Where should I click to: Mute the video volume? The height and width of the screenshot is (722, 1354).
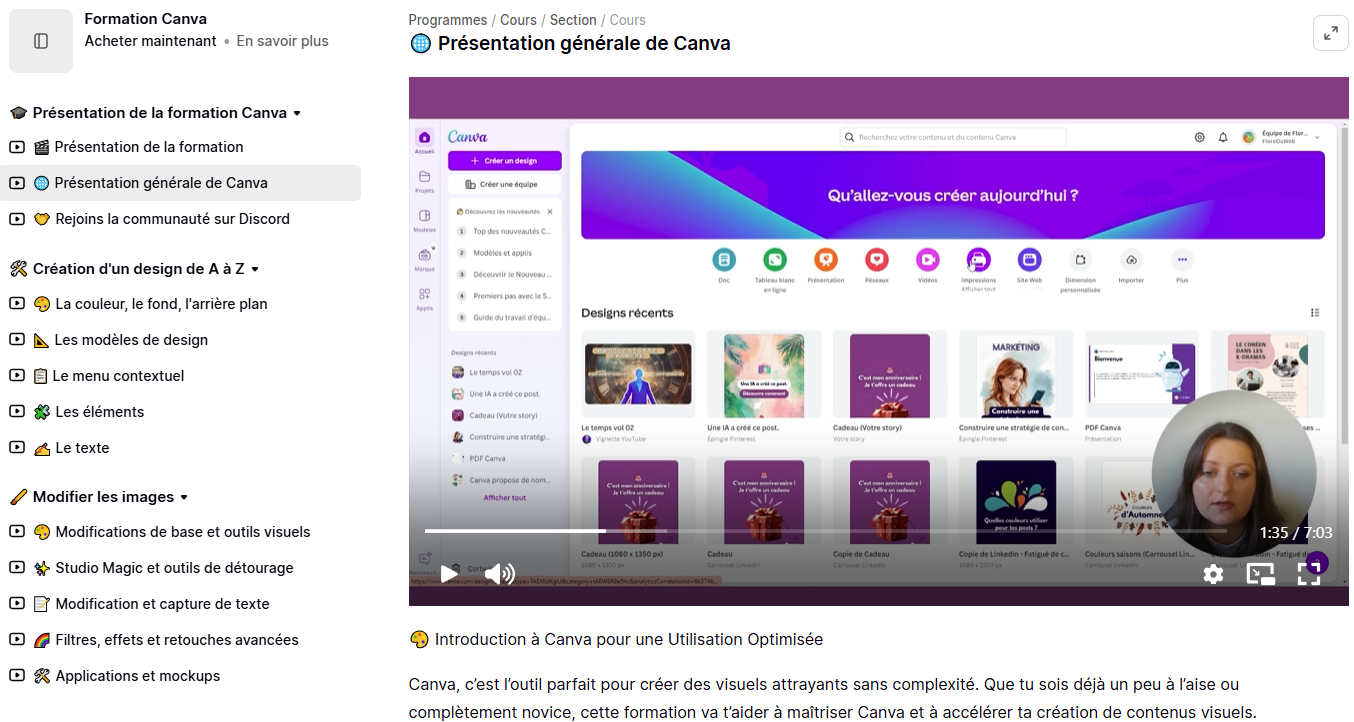[501, 573]
